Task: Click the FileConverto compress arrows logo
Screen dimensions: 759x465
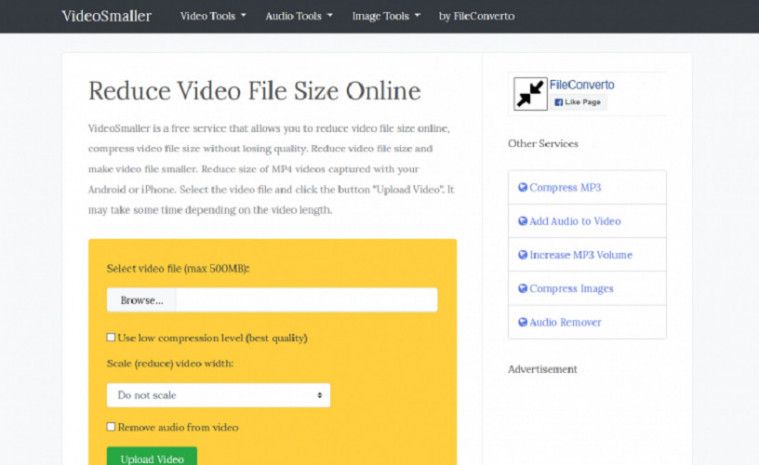Action: [530, 94]
